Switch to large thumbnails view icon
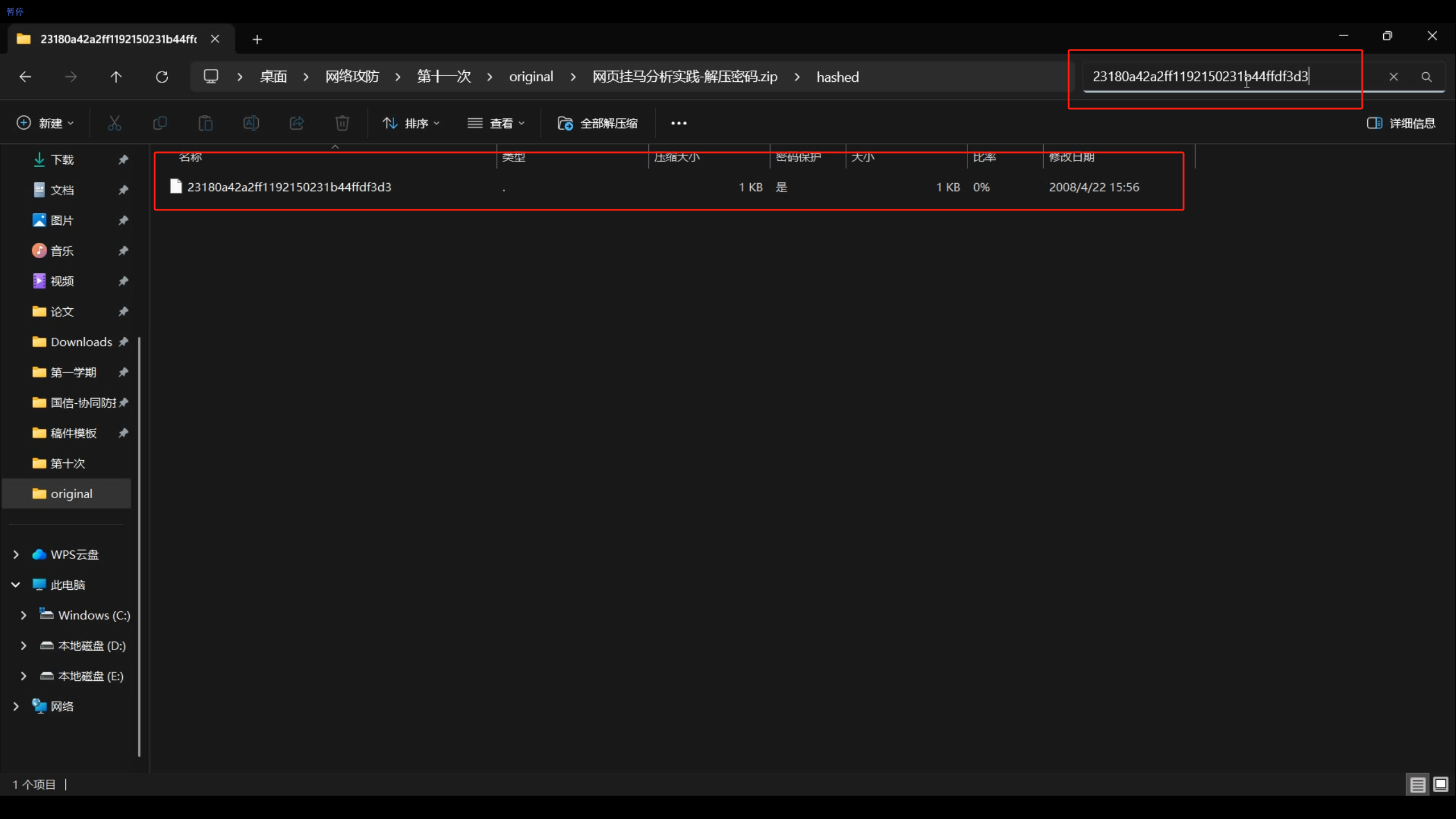The width and height of the screenshot is (1456, 819). click(1441, 785)
